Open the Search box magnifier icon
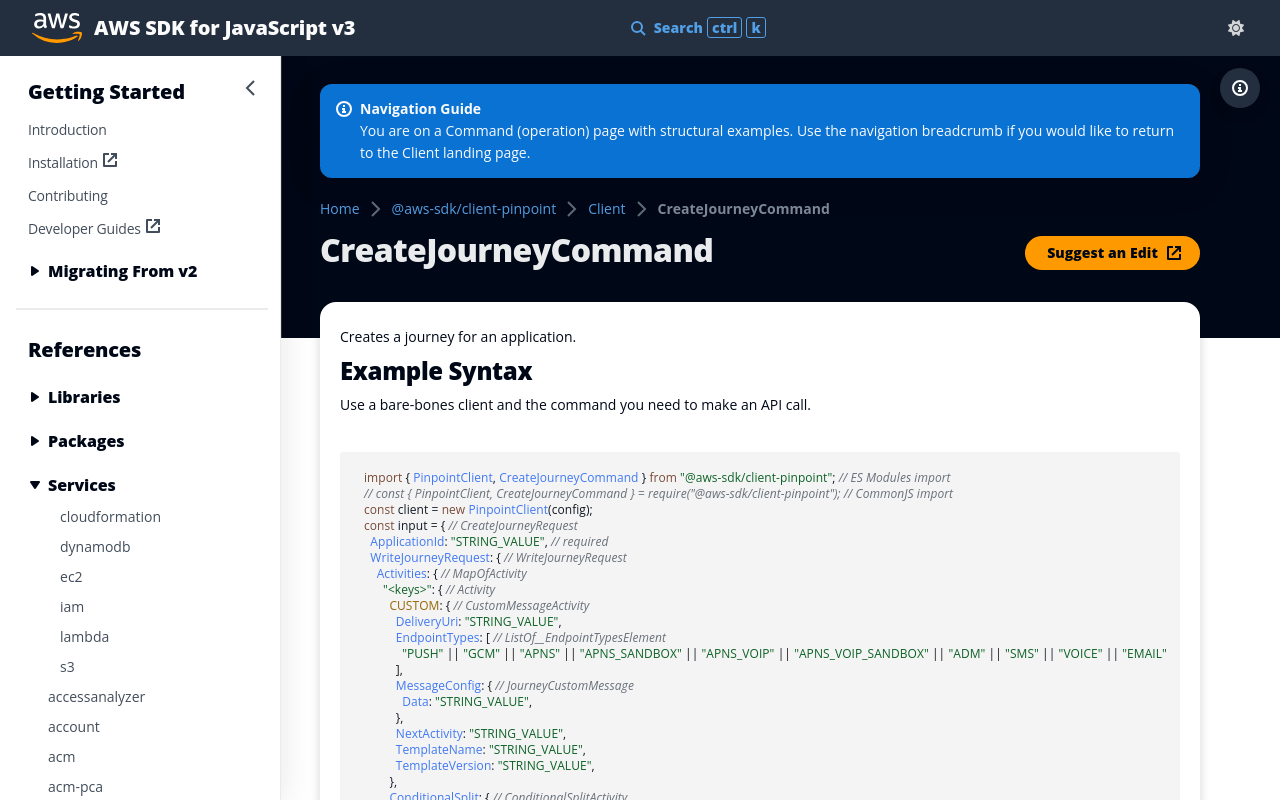Image resolution: width=1280 pixels, height=800 pixels. [638, 28]
